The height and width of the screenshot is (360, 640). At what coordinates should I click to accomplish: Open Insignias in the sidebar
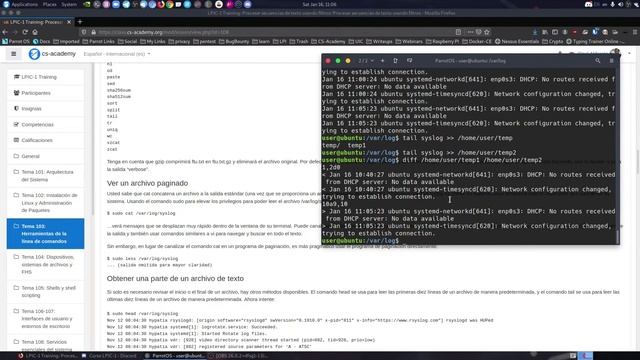[45, 109]
